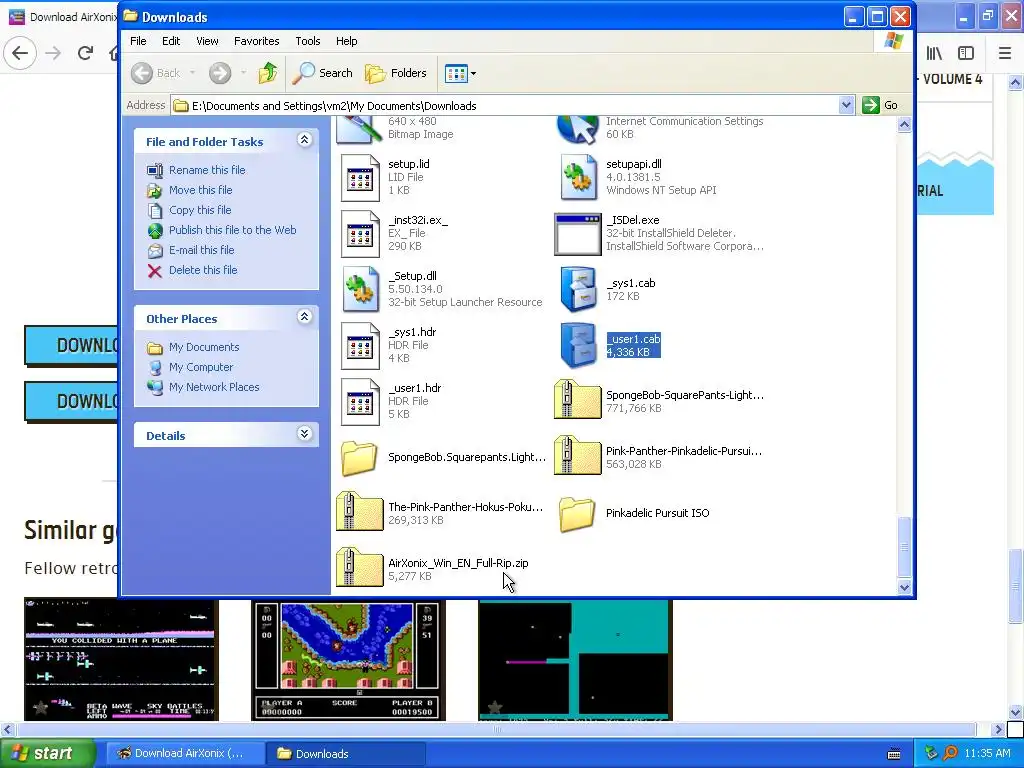Click browser Reload button
This screenshot has height=768, width=1024.
click(85, 53)
